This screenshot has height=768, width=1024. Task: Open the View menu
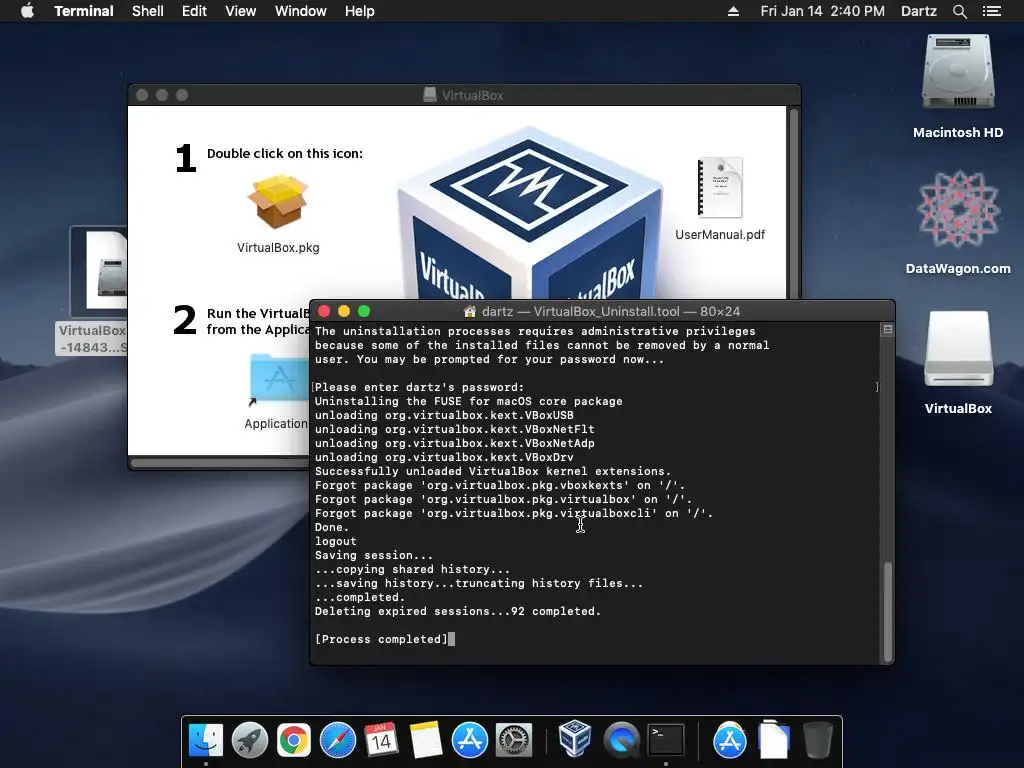(240, 11)
